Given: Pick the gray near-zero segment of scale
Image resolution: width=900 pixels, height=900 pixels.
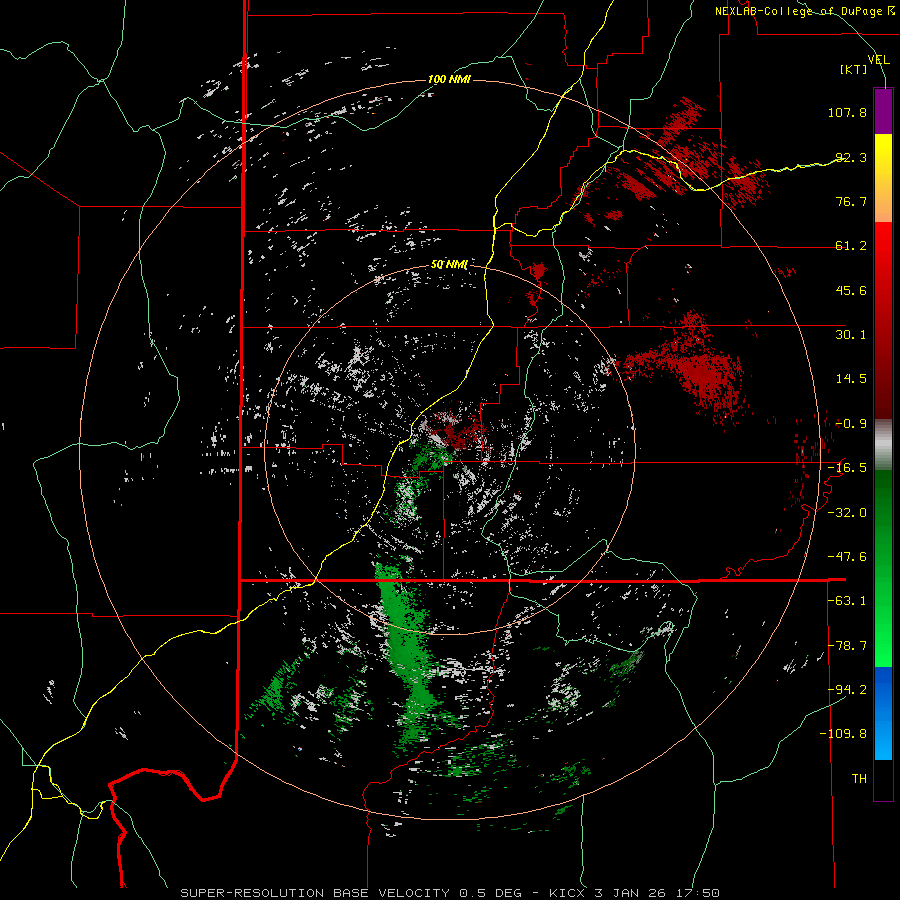Looking at the screenshot, I should (883, 445).
